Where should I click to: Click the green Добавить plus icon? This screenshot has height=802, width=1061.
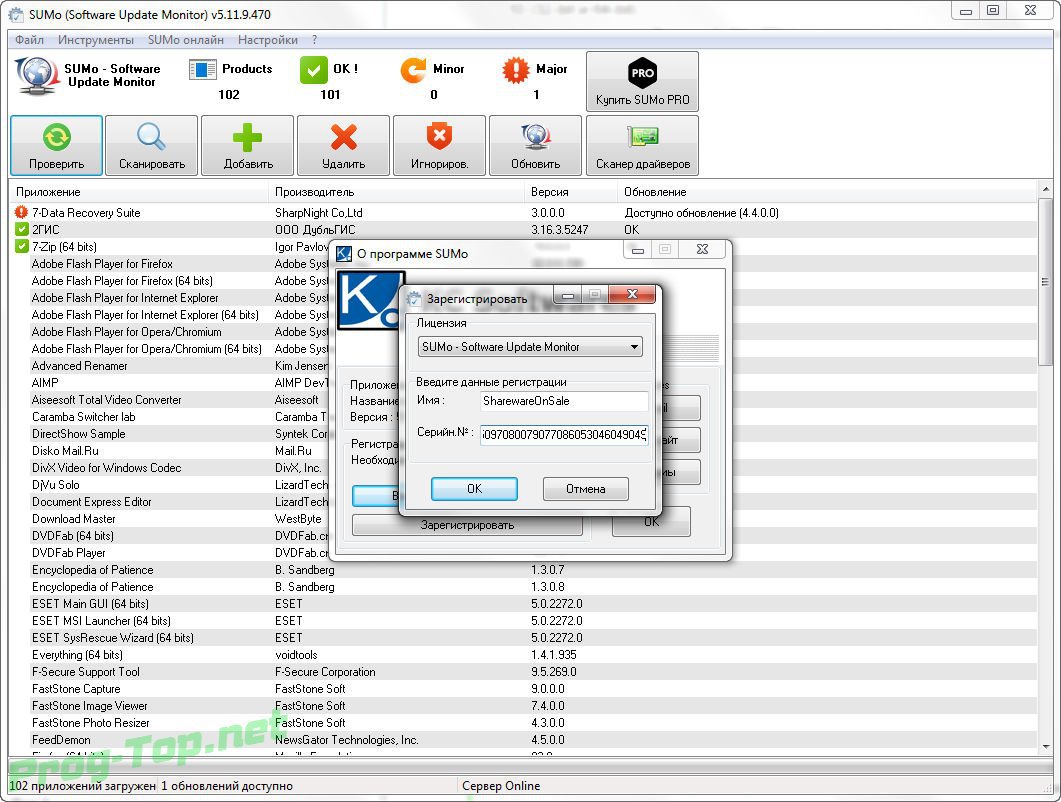(x=247, y=137)
